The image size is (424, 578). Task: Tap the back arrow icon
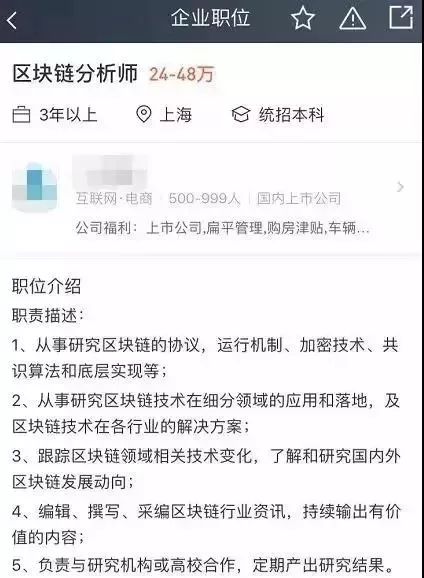[x=12, y=20]
